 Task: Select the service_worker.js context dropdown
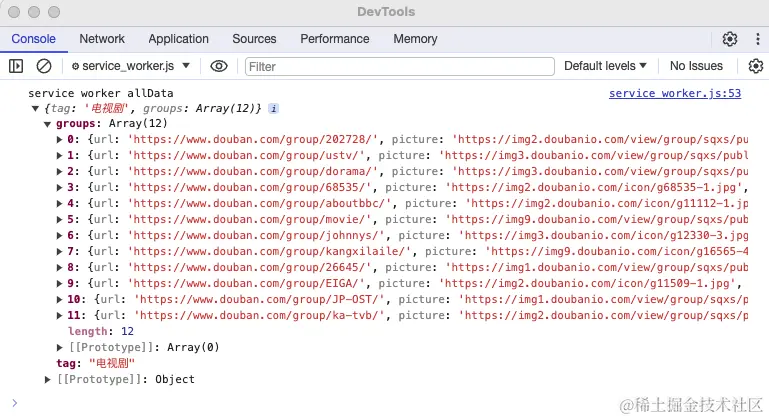130,66
